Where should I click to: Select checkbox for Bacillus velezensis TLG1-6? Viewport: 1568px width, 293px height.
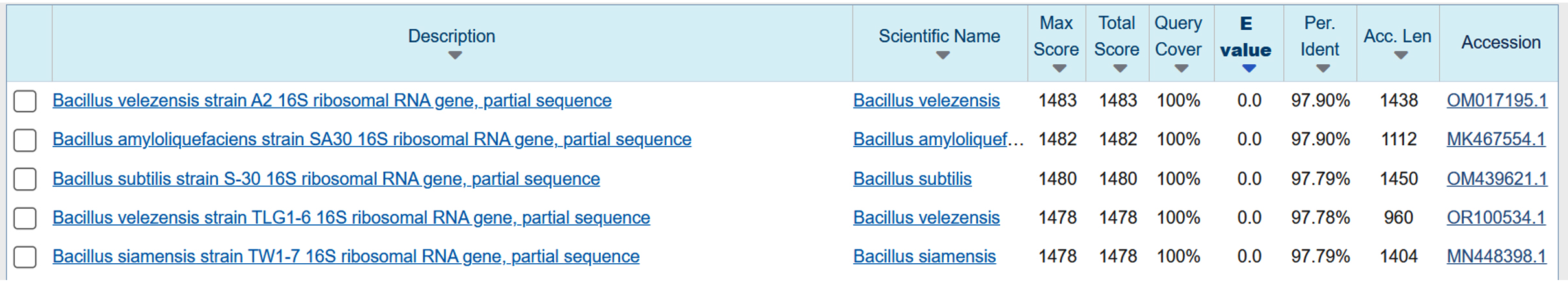(x=25, y=218)
